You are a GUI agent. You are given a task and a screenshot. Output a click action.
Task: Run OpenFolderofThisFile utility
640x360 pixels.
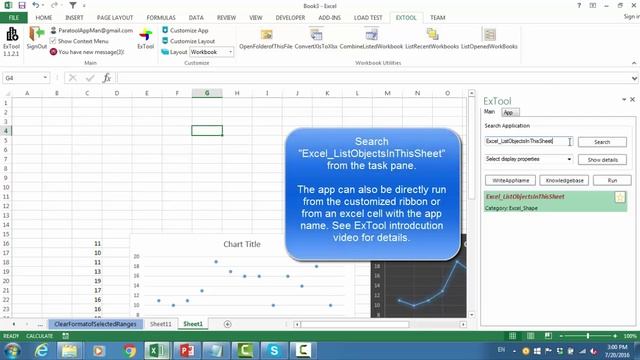(x=266, y=39)
